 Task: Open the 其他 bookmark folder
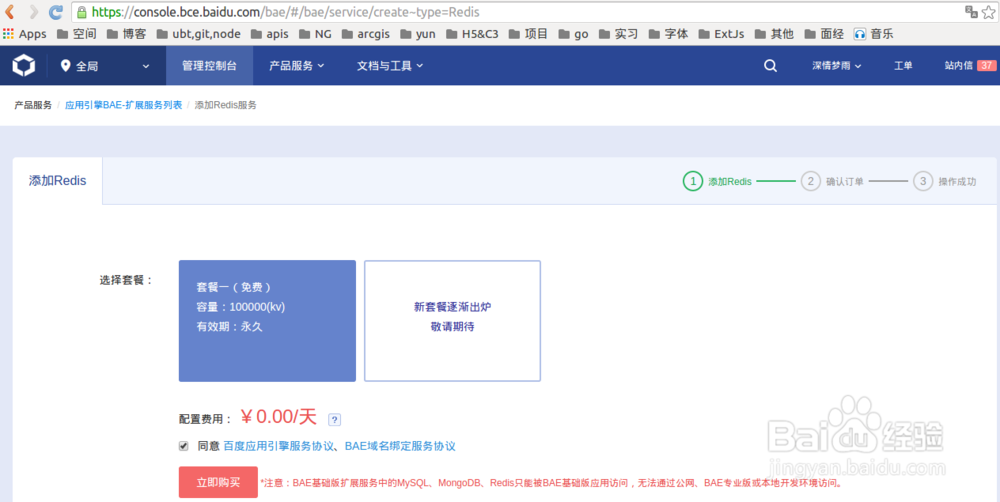click(774, 34)
